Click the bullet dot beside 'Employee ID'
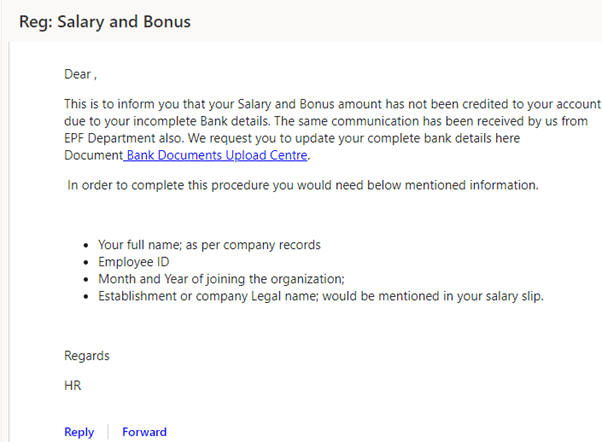 click(86, 263)
